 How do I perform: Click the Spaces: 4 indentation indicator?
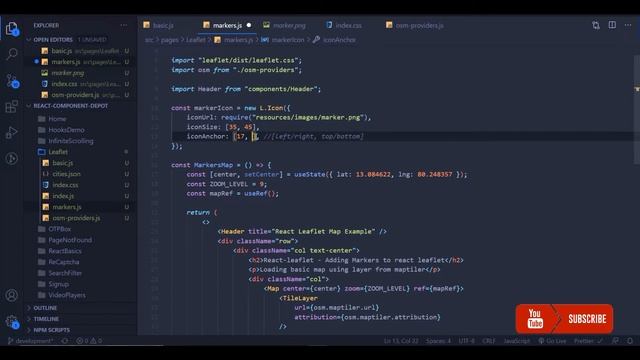click(x=438, y=340)
